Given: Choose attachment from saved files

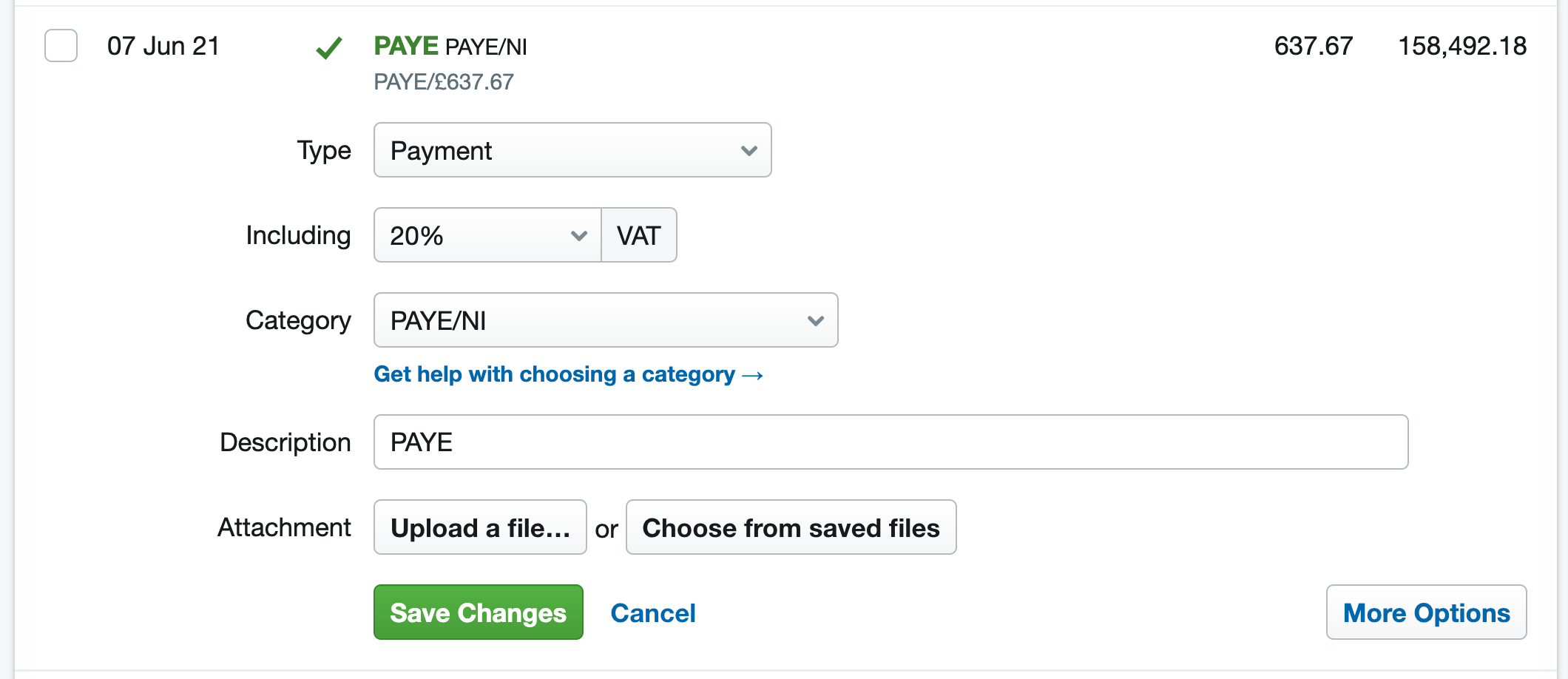Looking at the screenshot, I should [791, 527].
